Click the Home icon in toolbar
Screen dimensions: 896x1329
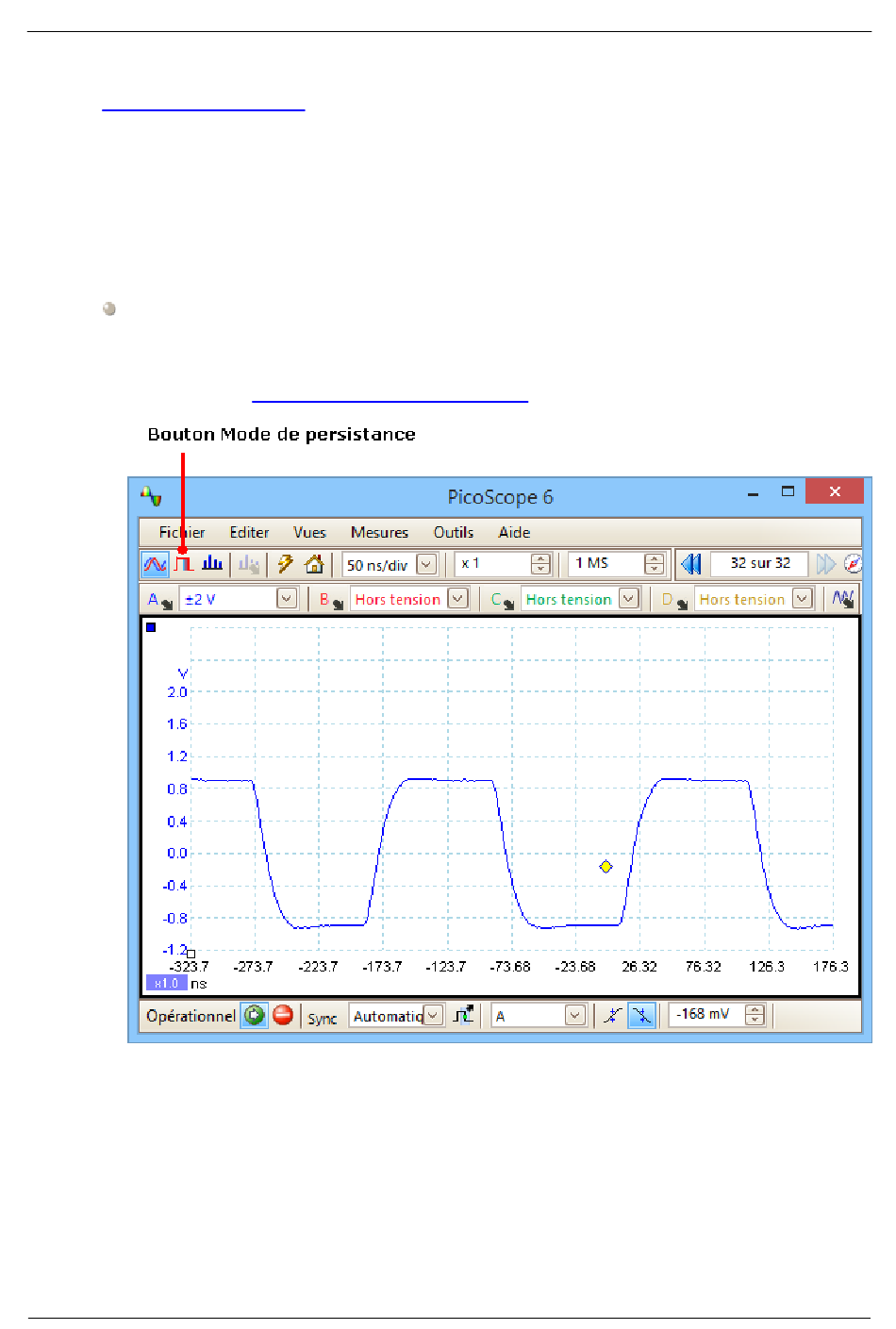[x=314, y=564]
